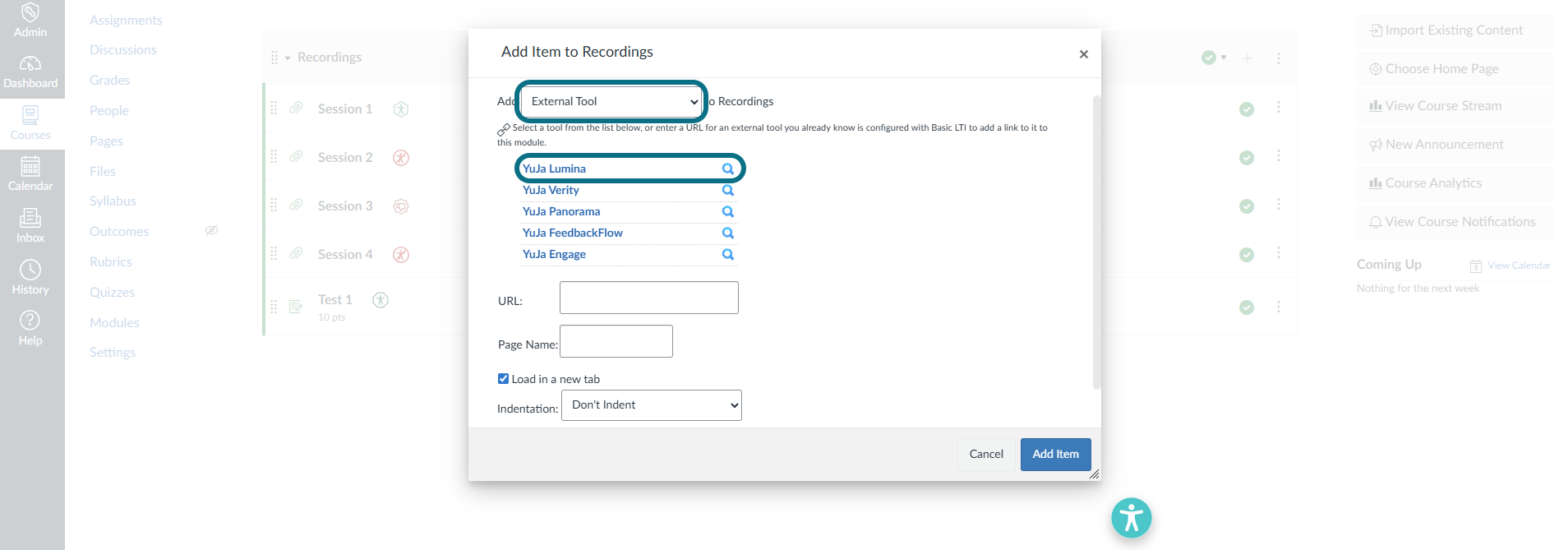Click Import Existing Content button

[1455, 30]
